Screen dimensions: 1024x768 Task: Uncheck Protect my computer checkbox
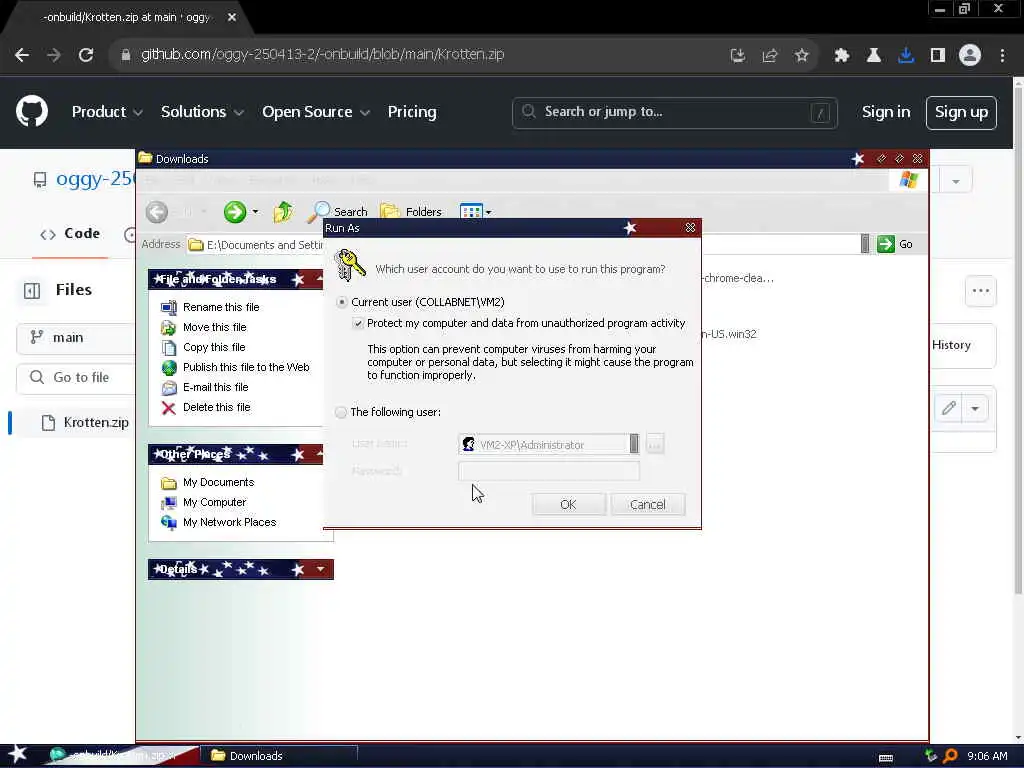click(x=358, y=323)
